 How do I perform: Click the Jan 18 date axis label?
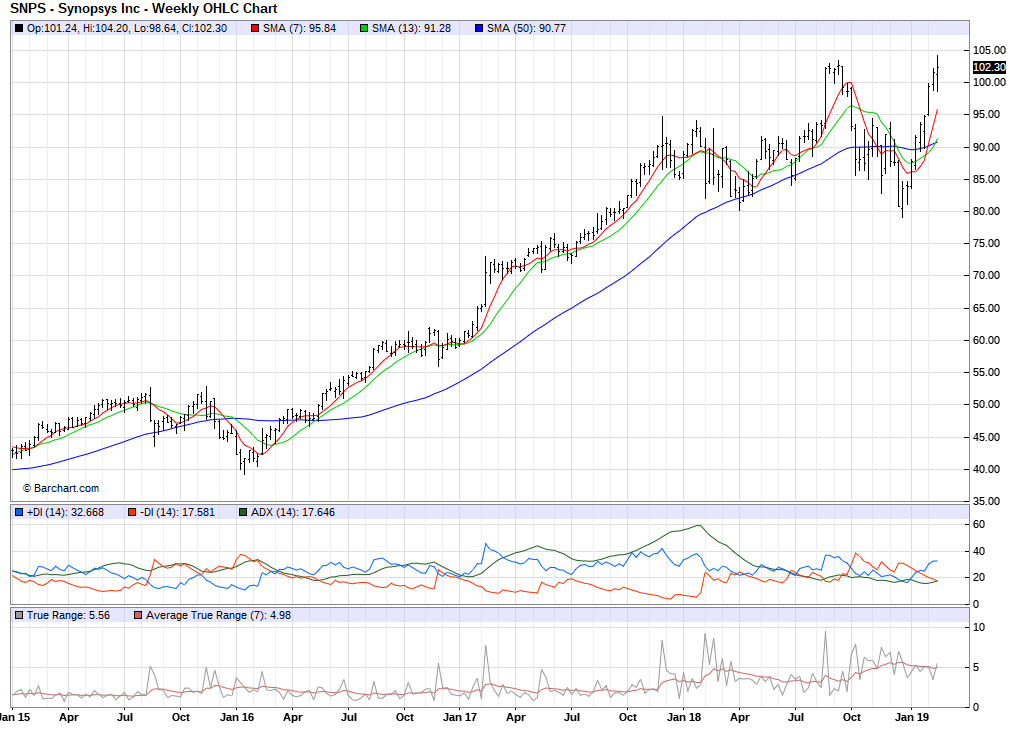684,717
